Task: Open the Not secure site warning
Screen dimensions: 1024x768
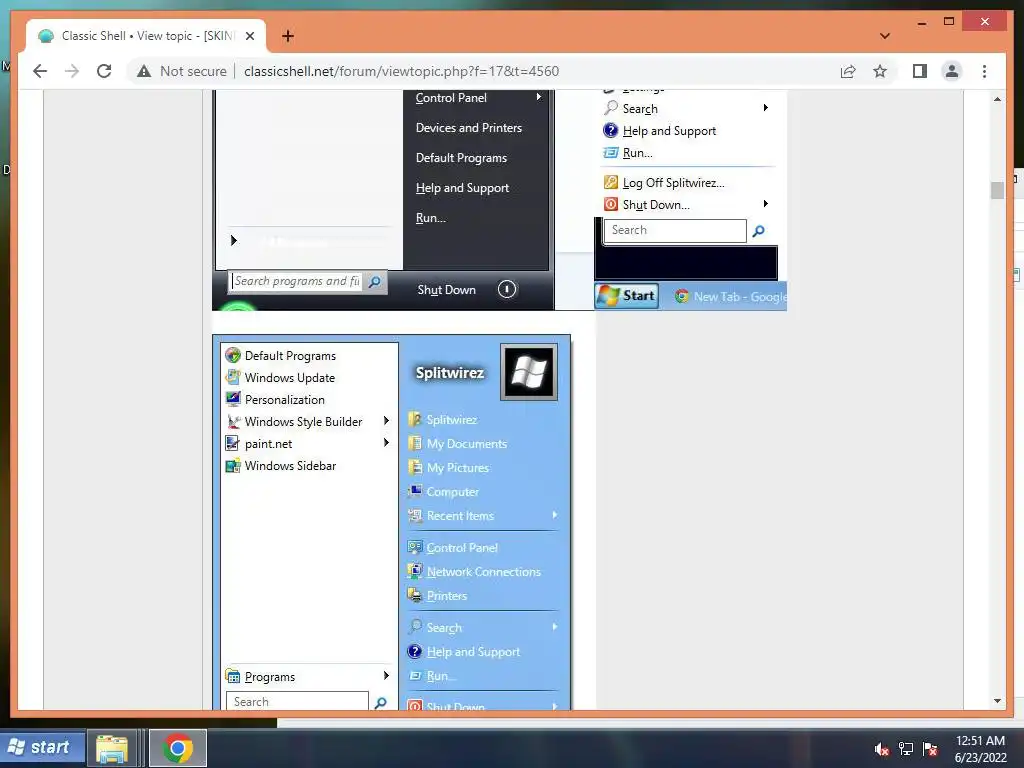Action: pos(182,71)
